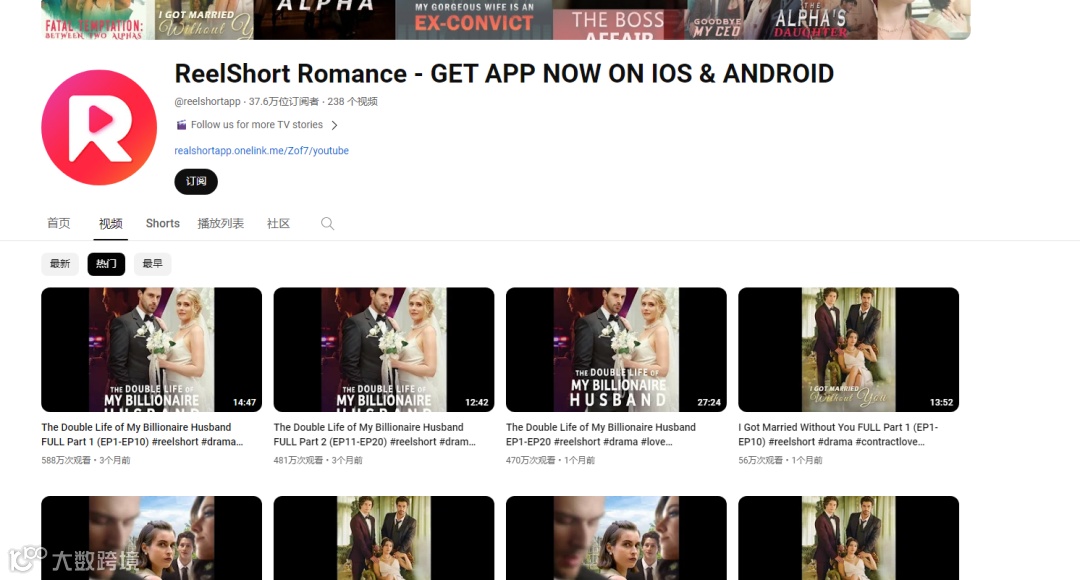Open the 社区 tab
The width and height of the screenshot is (1080, 580).
pyautogui.click(x=278, y=223)
